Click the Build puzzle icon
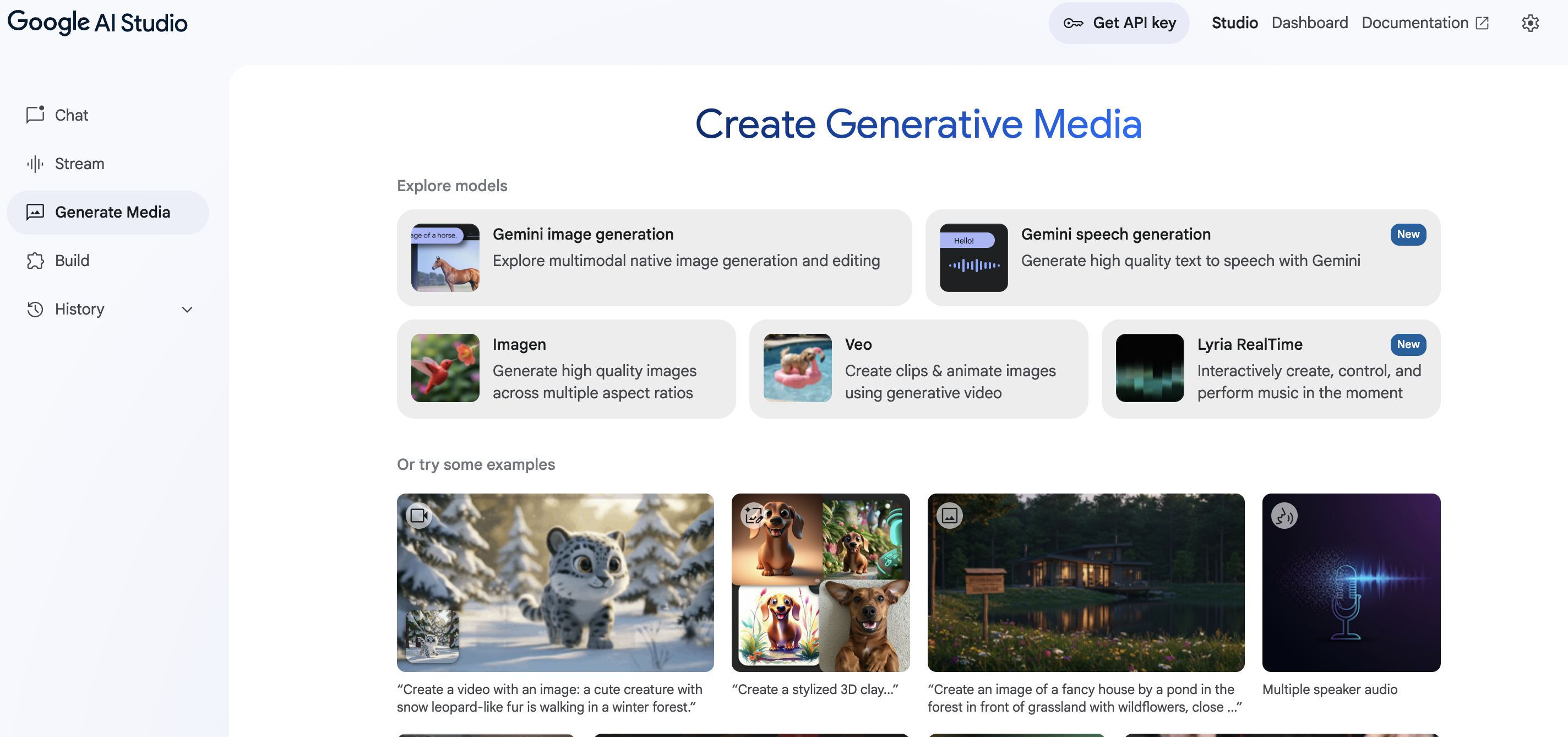This screenshot has width=1568, height=737. pos(35,261)
